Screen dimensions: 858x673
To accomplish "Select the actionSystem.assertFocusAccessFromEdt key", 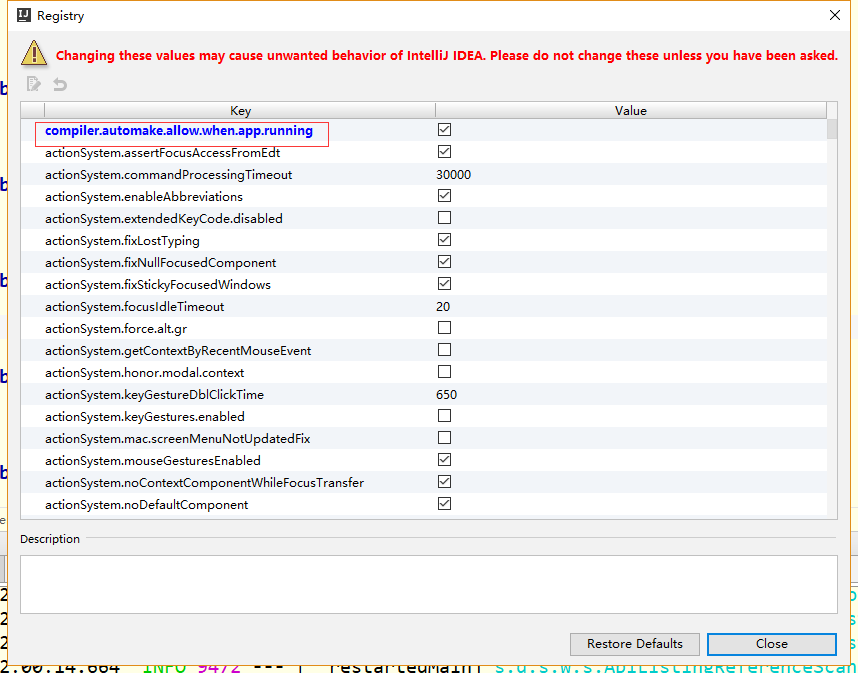I will click(163, 153).
